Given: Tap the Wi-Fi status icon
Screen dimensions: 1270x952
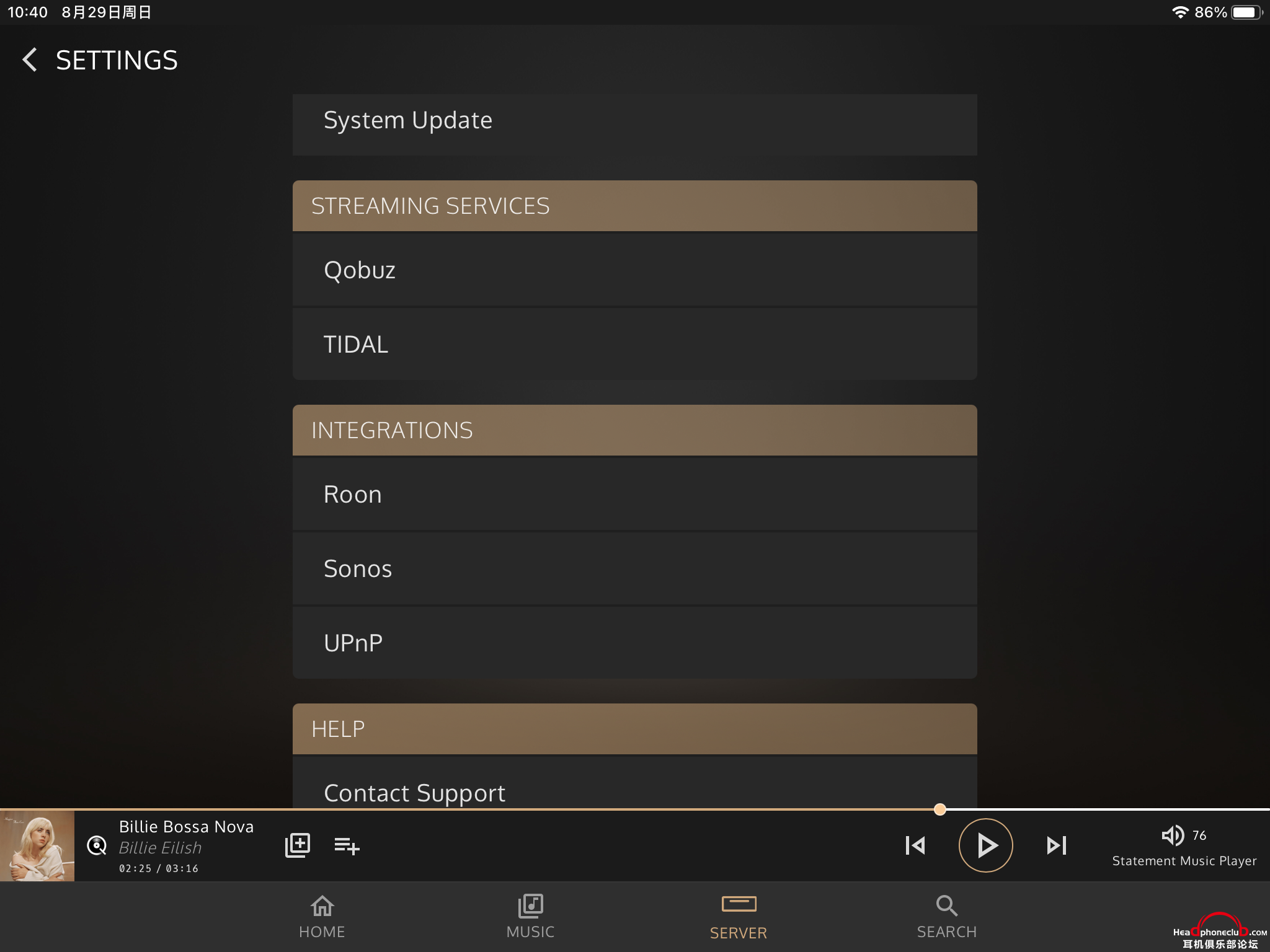Looking at the screenshot, I should 1179,12.
